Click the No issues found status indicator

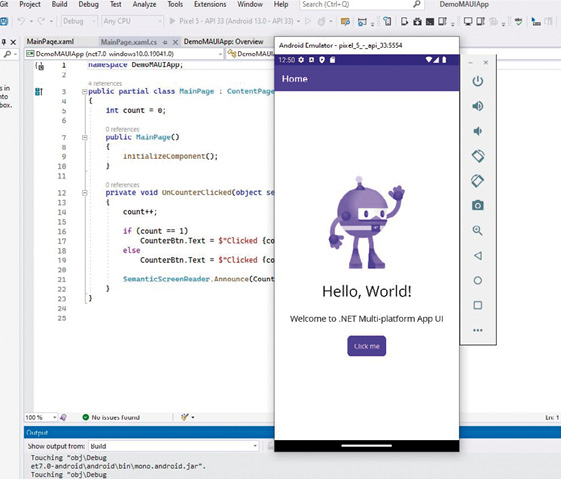pyautogui.click(x=111, y=417)
